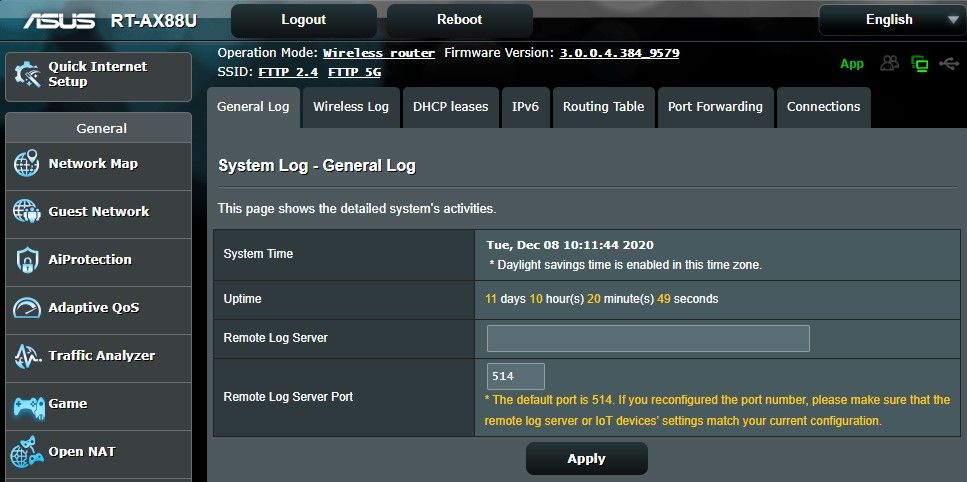The height and width of the screenshot is (482, 967).
Task: Open the Port Forwarding tab
Action: pos(715,107)
